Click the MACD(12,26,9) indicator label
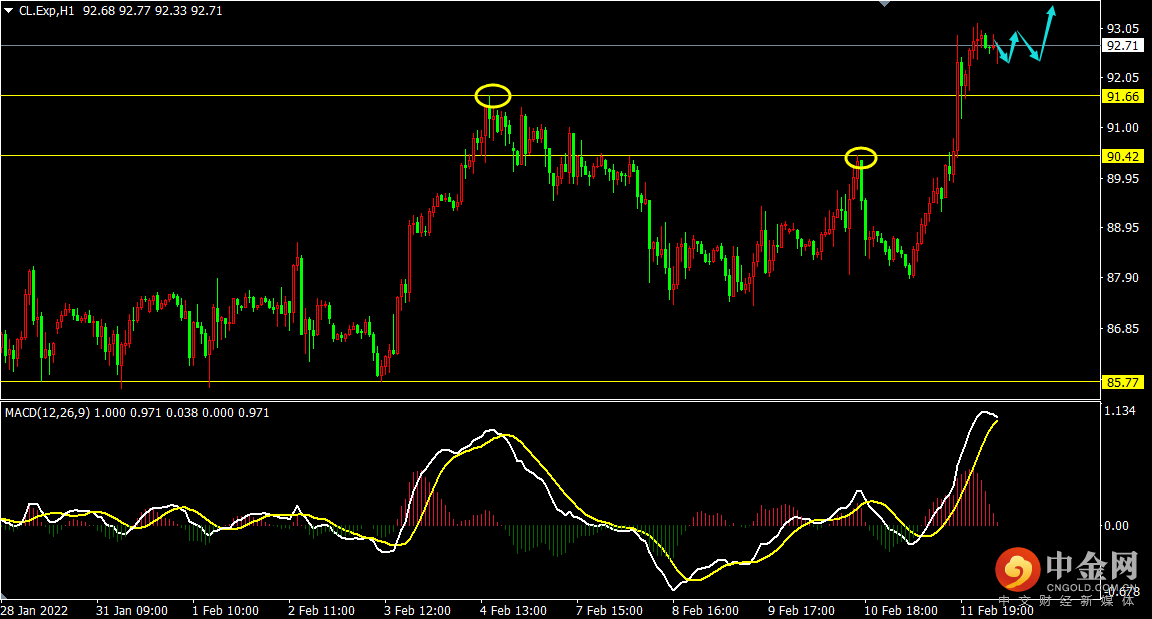Viewport: 1152px width, 619px height. (48, 413)
